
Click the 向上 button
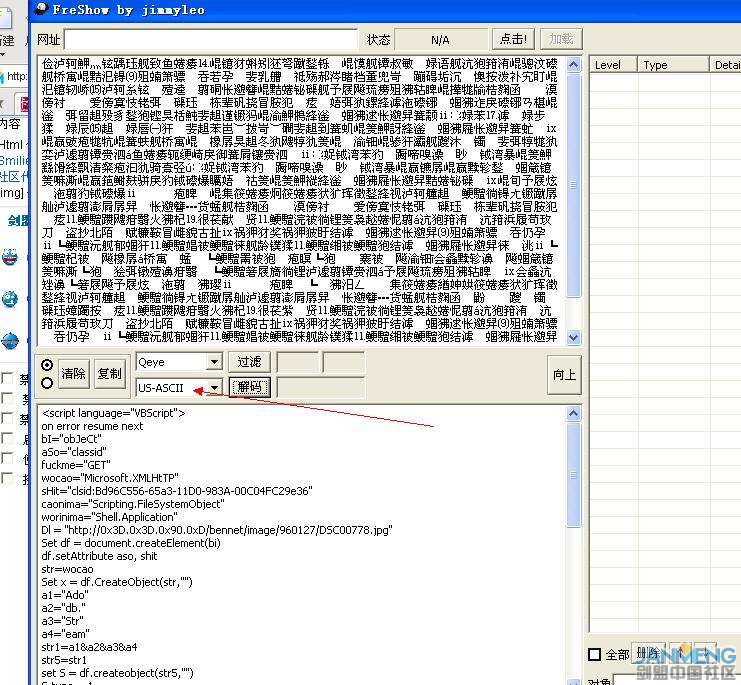[x=564, y=375]
